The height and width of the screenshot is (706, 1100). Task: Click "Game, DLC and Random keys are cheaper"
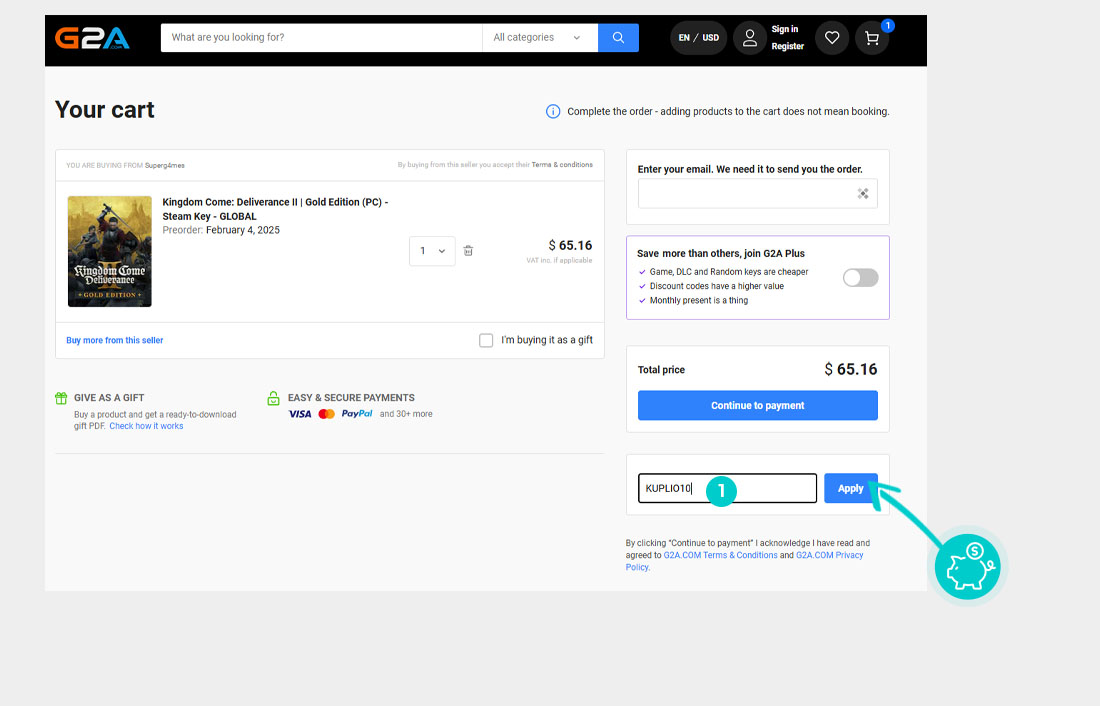point(728,272)
